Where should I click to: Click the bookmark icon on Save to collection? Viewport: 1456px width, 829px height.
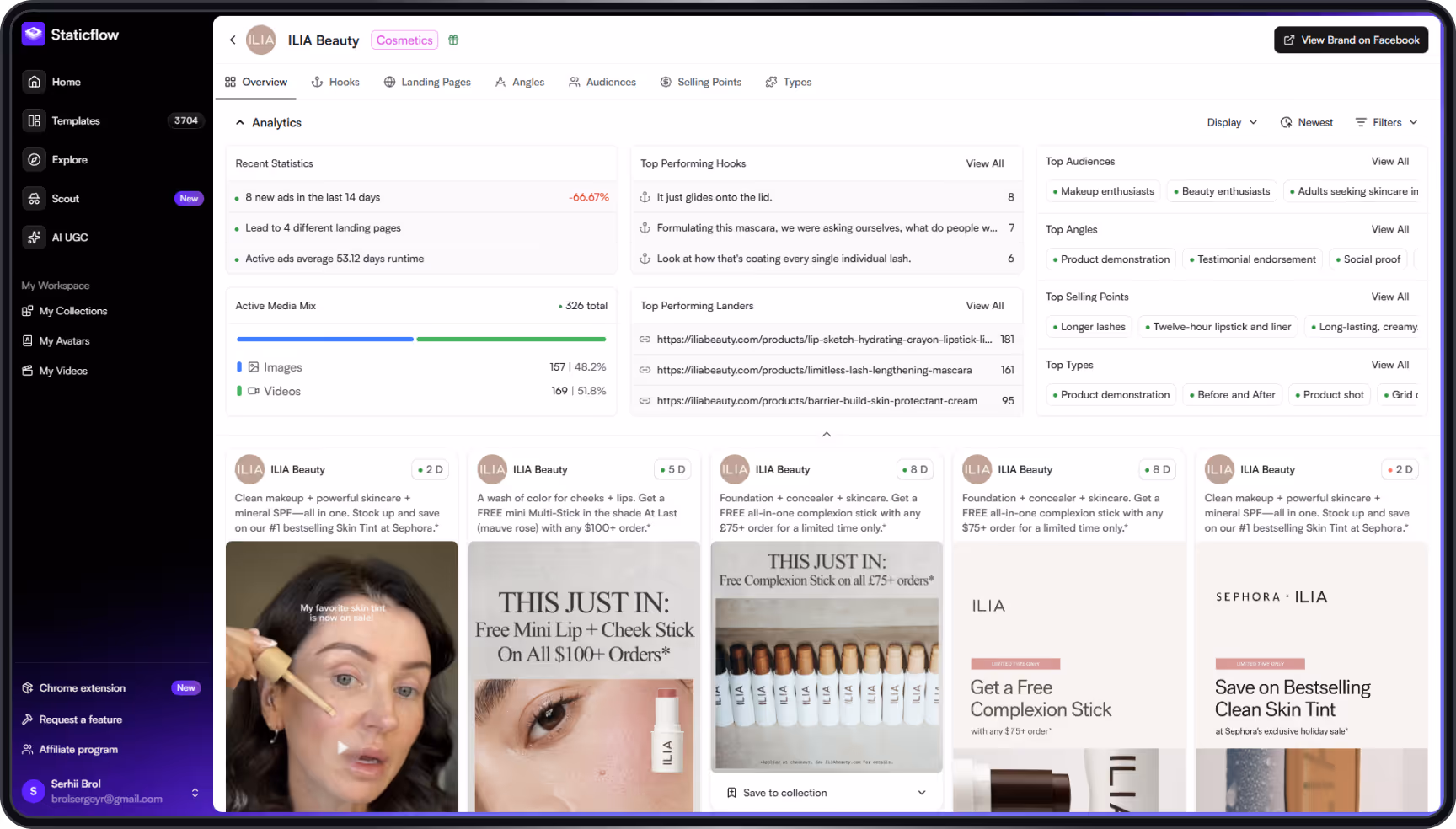click(x=731, y=793)
